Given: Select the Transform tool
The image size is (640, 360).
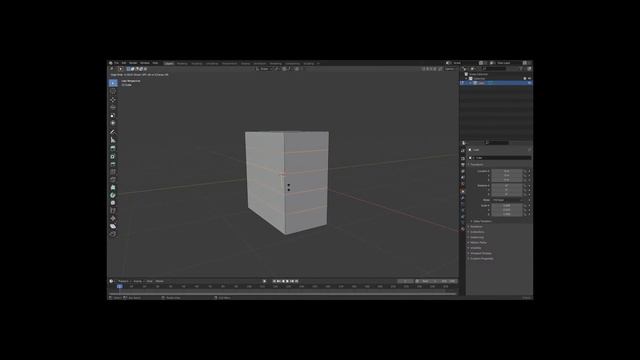Looking at the screenshot, I should click(113, 123).
